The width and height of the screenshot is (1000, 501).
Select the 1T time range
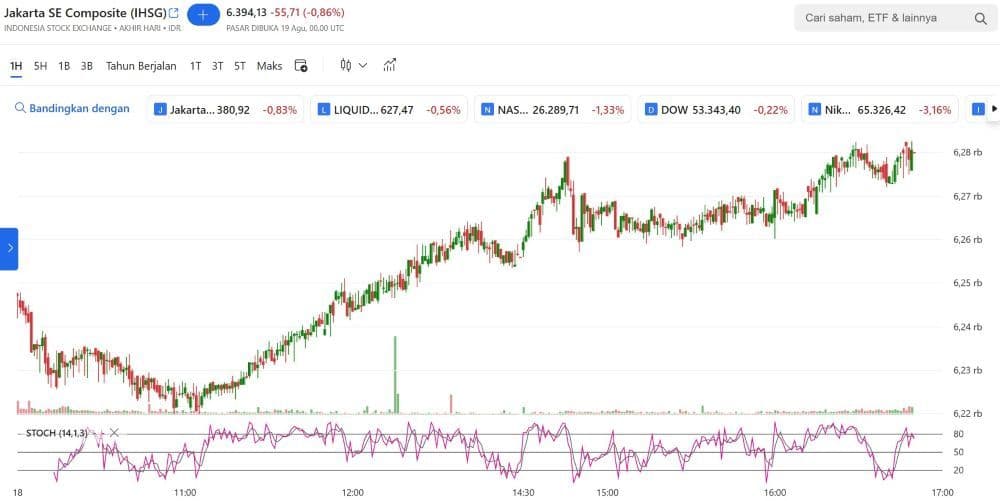click(x=195, y=66)
